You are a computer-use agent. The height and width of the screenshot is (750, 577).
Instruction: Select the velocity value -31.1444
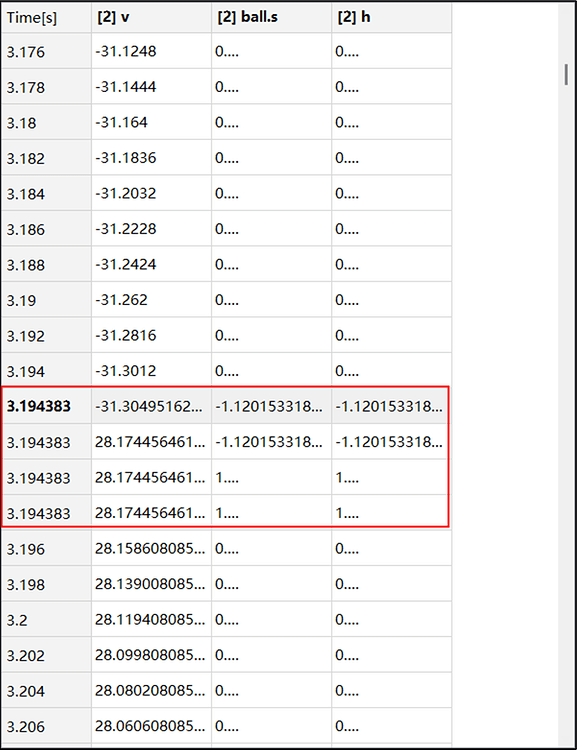[152, 87]
